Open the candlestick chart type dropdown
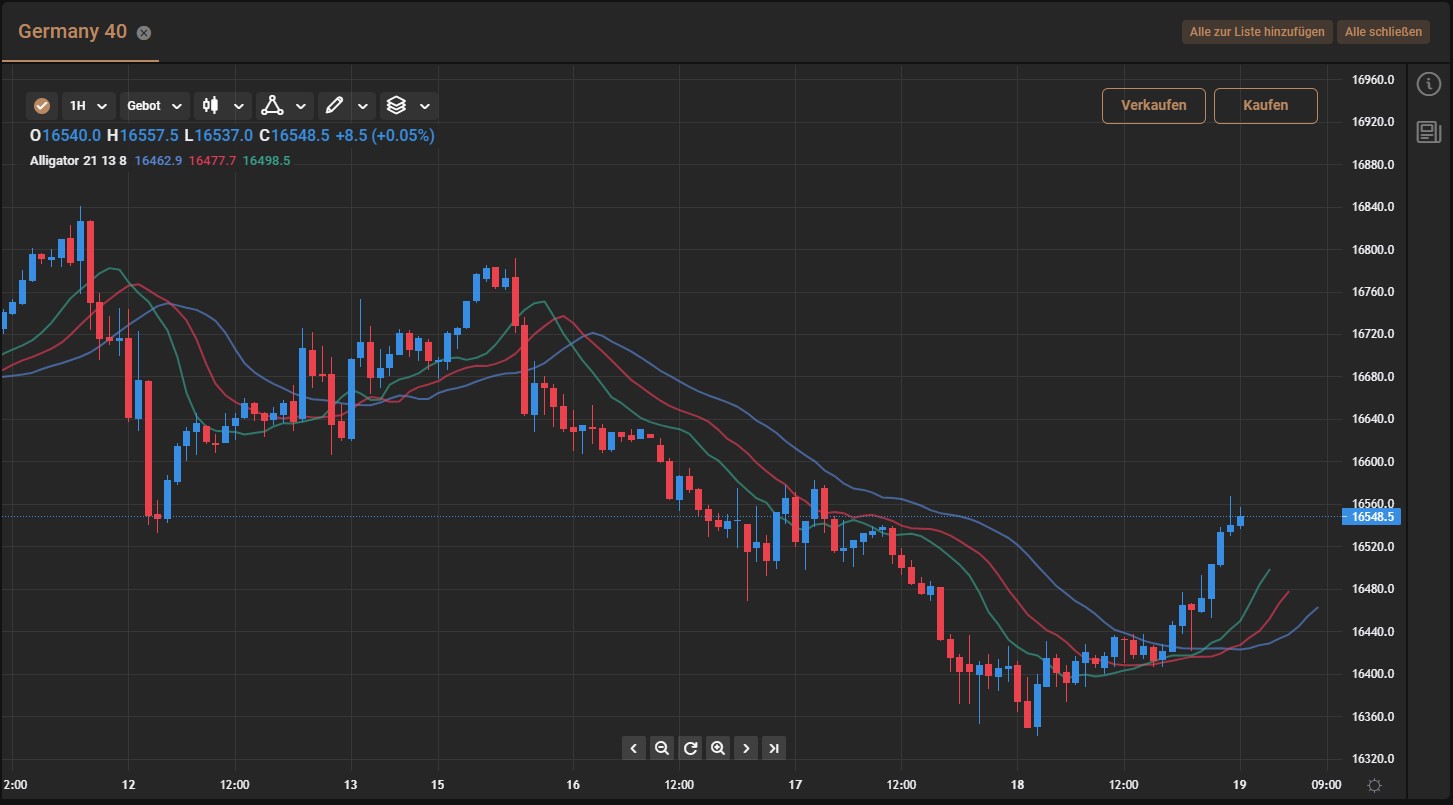The height and width of the screenshot is (805, 1453). (x=223, y=105)
